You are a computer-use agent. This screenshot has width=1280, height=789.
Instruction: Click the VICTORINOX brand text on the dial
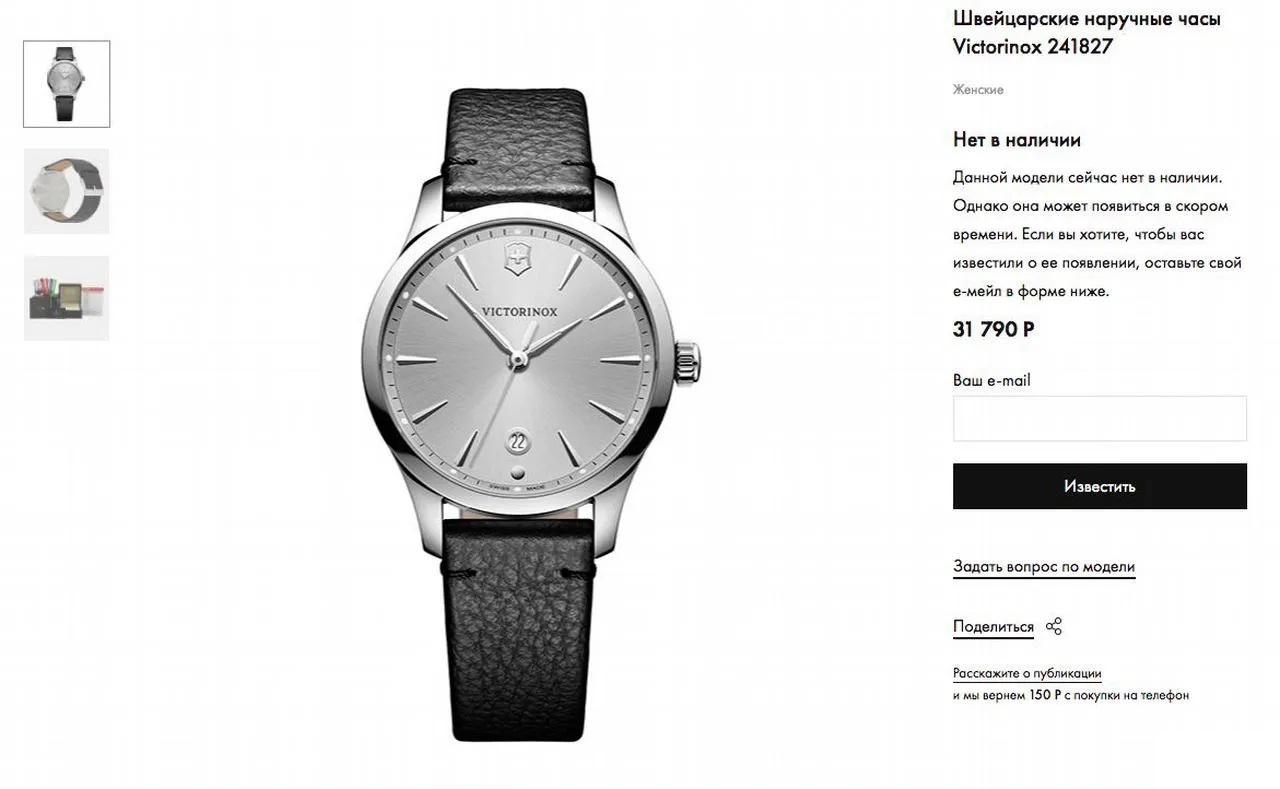click(x=520, y=310)
